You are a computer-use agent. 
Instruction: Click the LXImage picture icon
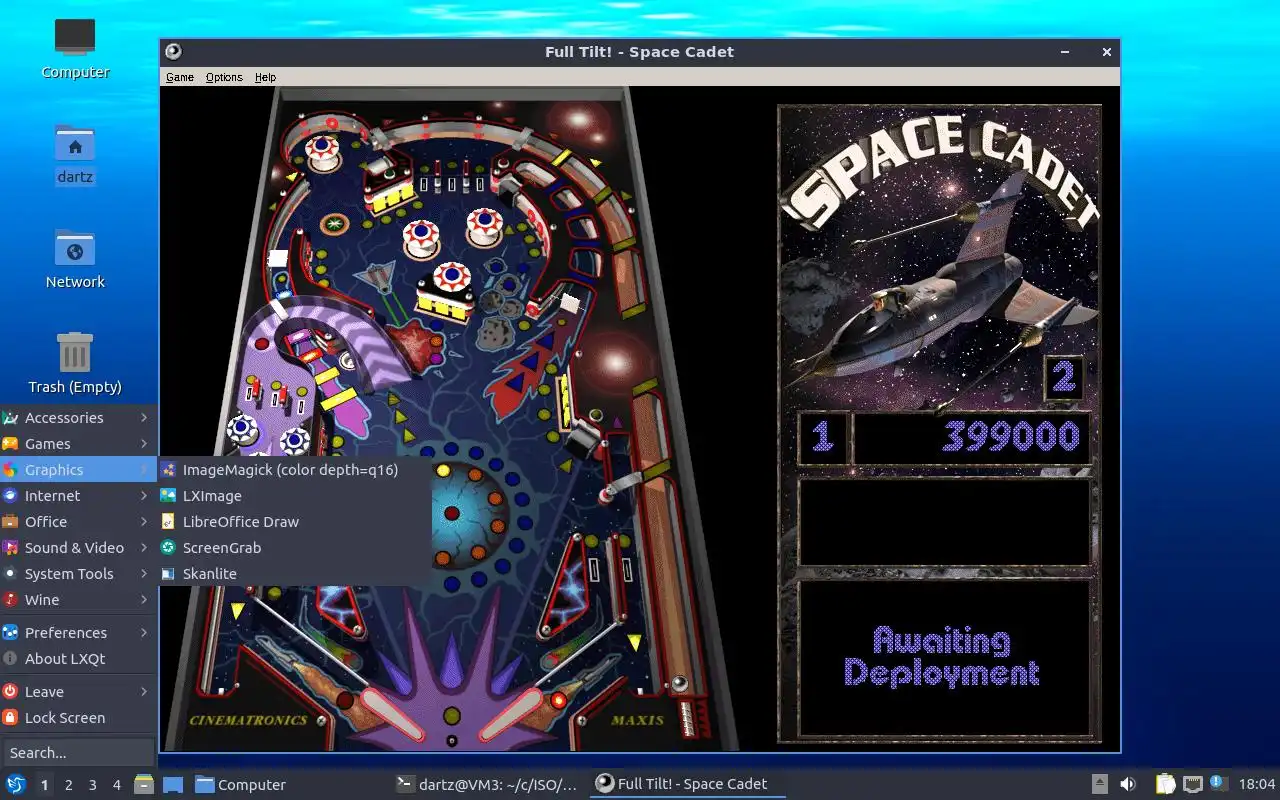point(168,496)
